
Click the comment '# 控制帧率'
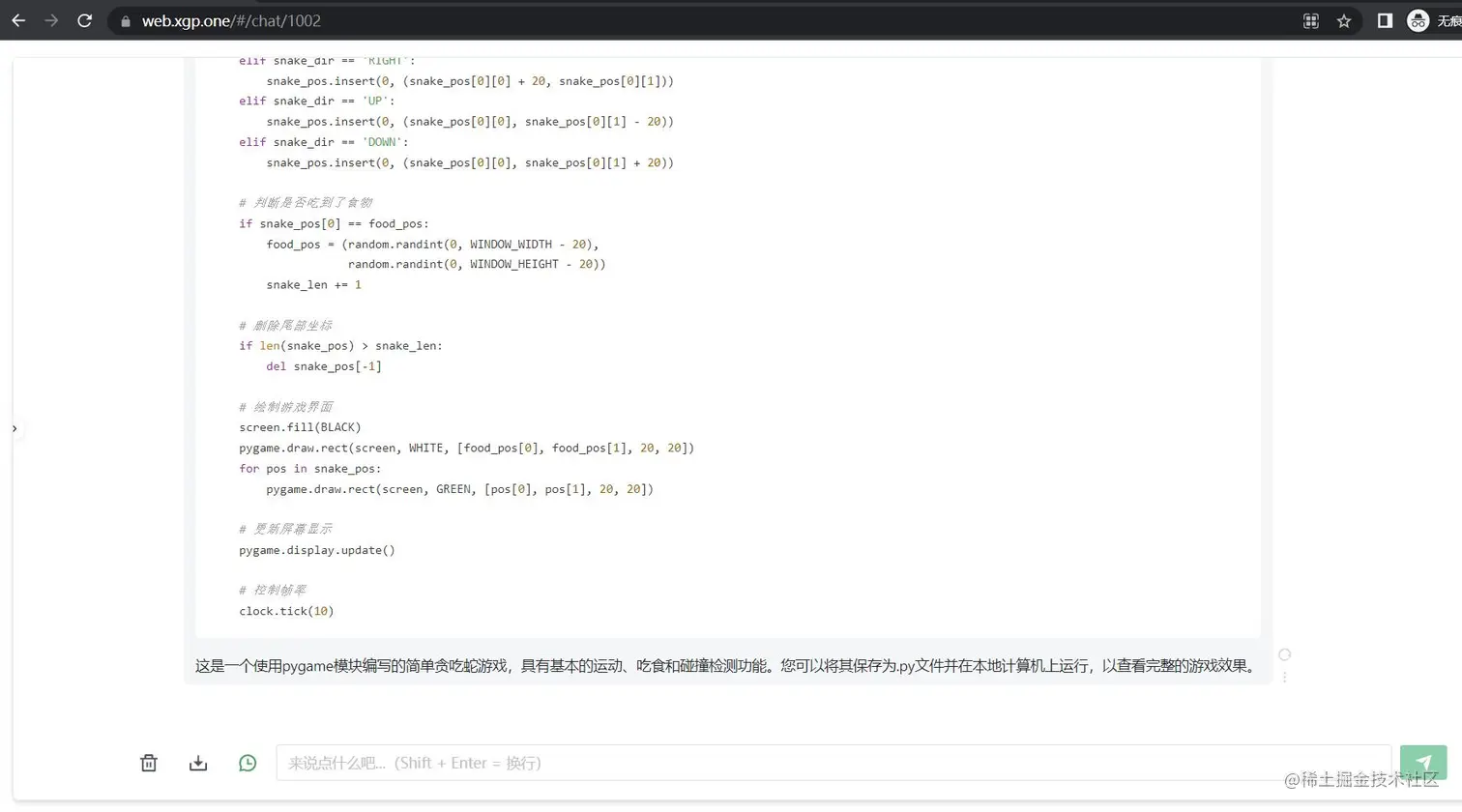pos(272,590)
